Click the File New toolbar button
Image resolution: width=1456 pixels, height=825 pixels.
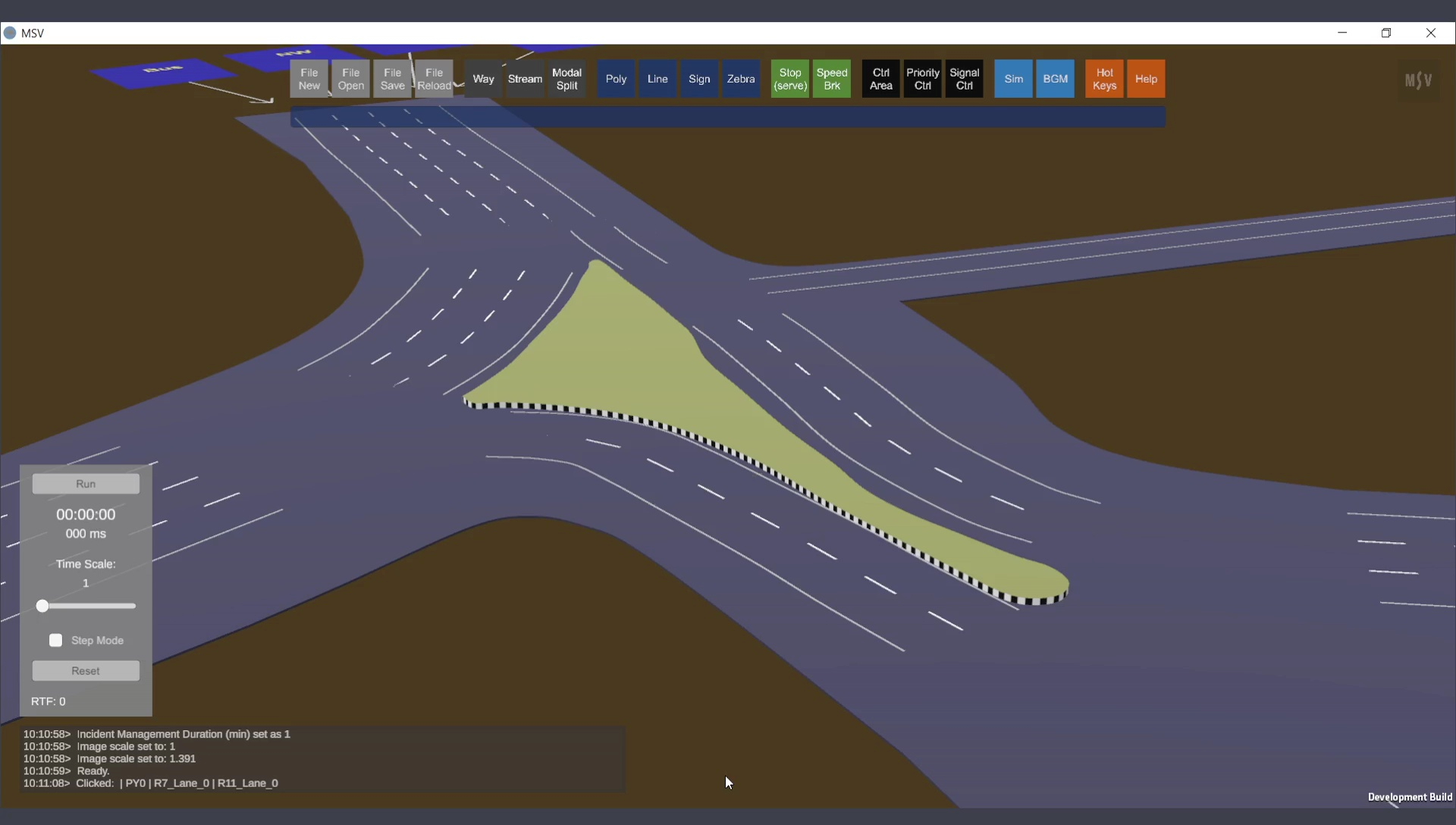click(x=309, y=79)
